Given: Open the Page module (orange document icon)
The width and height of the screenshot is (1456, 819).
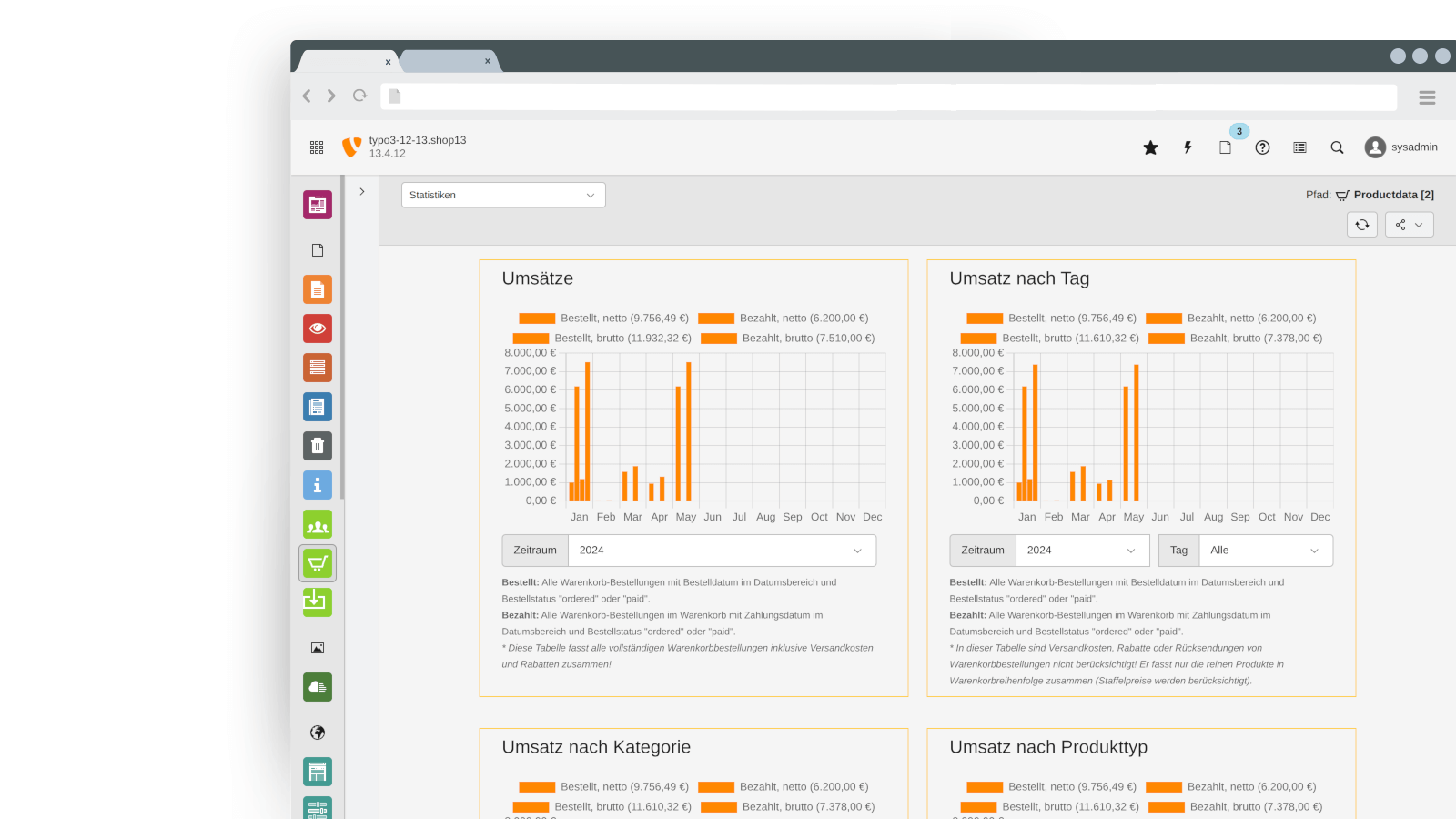Looking at the screenshot, I should [318, 289].
